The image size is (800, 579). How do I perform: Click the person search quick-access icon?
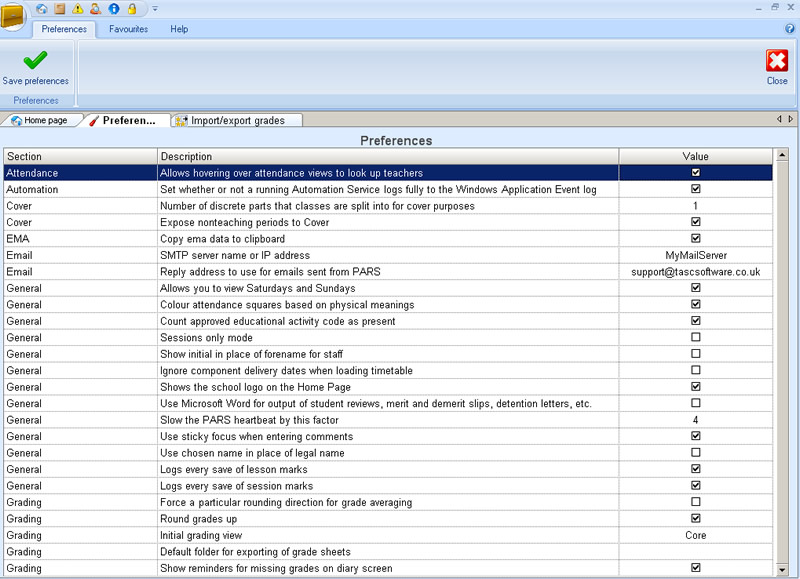95,9
